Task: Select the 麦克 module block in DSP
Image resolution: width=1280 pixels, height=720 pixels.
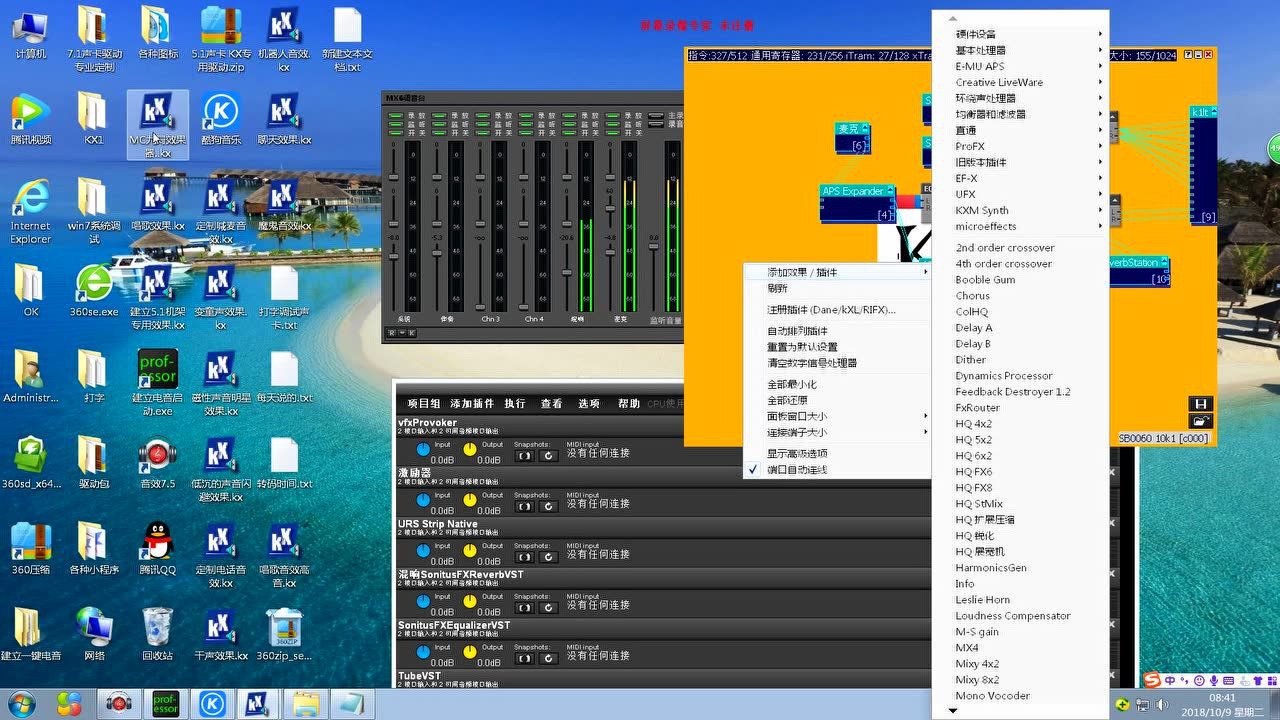Action: [853, 138]
